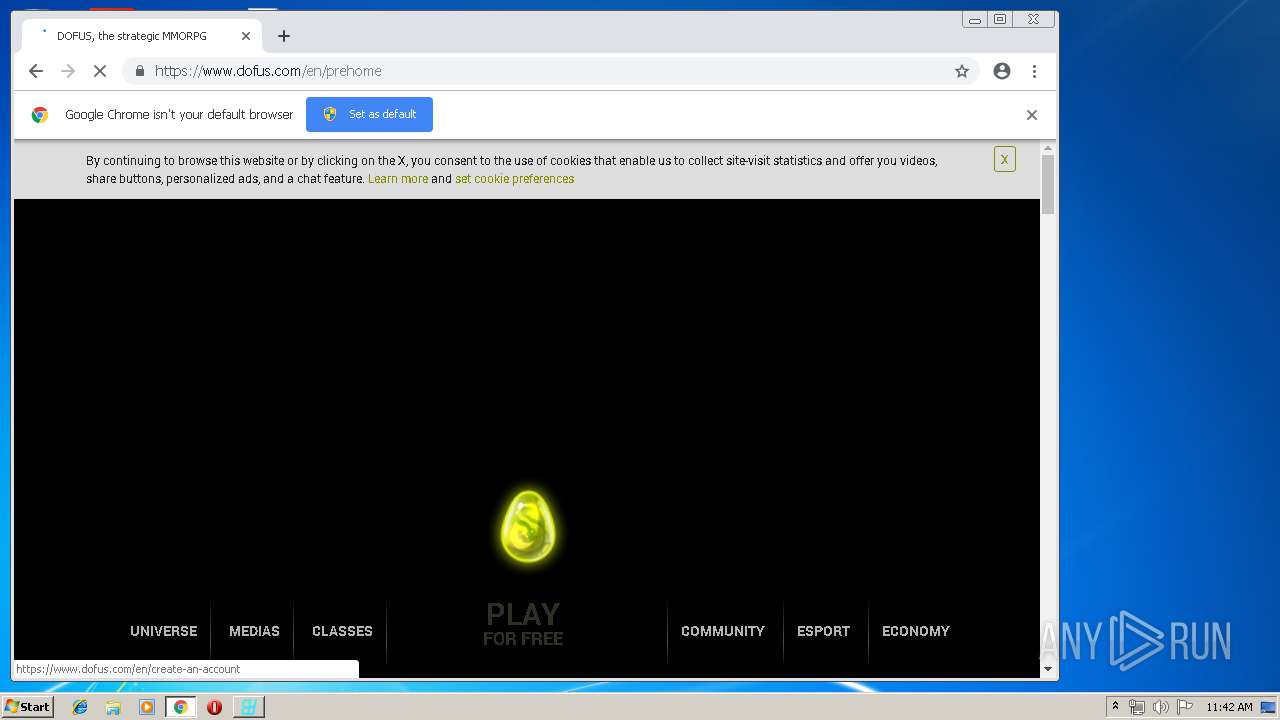Go back to the previous page
The image size is (1280, 720).
36,71
